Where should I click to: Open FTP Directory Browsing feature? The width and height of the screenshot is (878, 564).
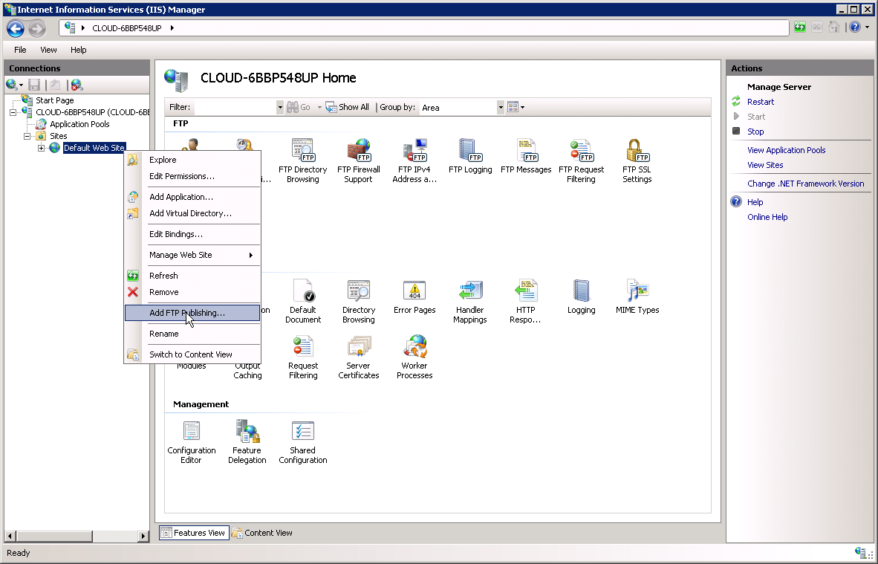[302, 161]
